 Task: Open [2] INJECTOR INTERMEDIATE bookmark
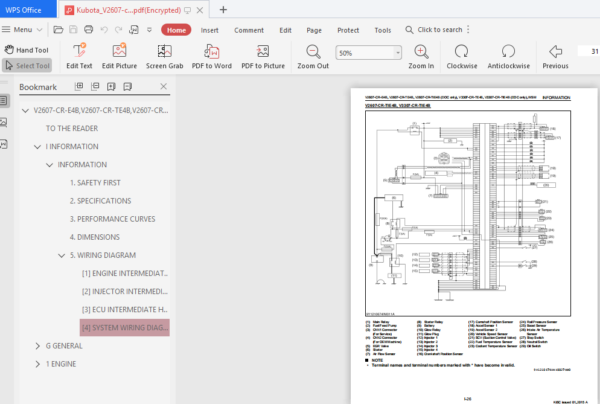pyautogui.click(x=125, y=292)
